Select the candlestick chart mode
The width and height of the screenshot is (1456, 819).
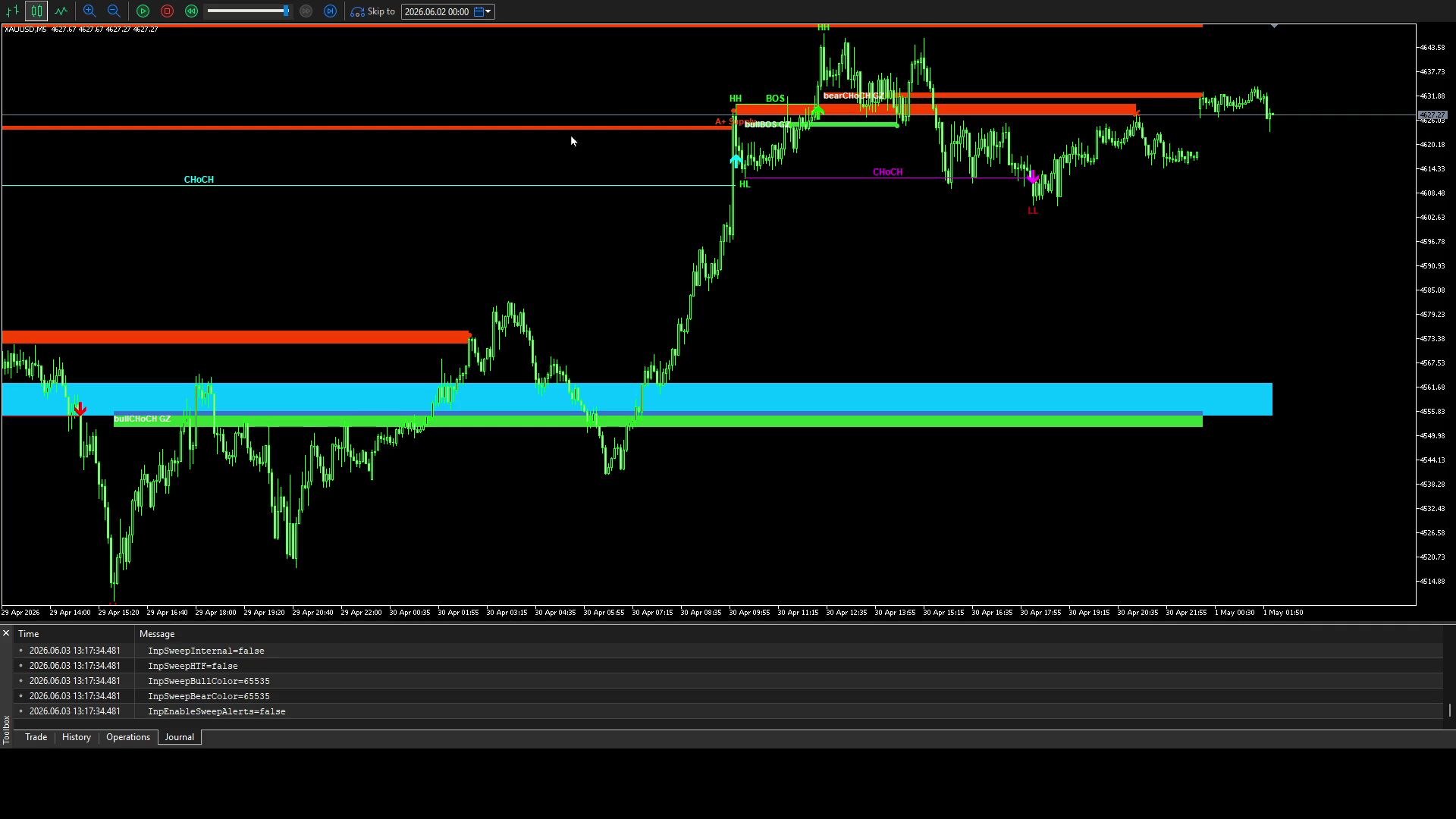36,11
